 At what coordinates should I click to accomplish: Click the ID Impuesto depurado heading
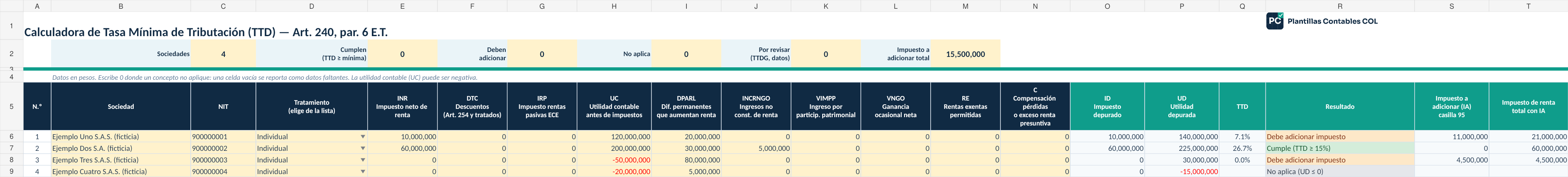pos(1107,106)
